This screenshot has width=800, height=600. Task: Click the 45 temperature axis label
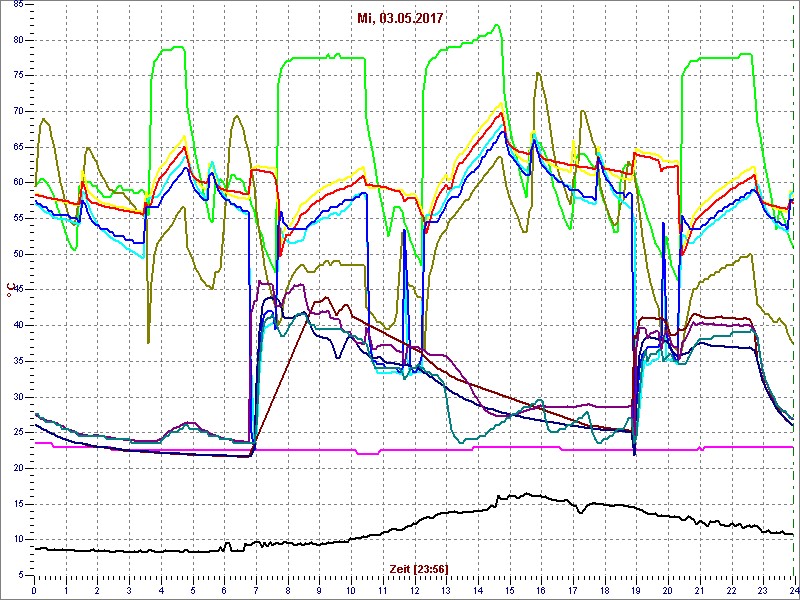click(18, 290)
